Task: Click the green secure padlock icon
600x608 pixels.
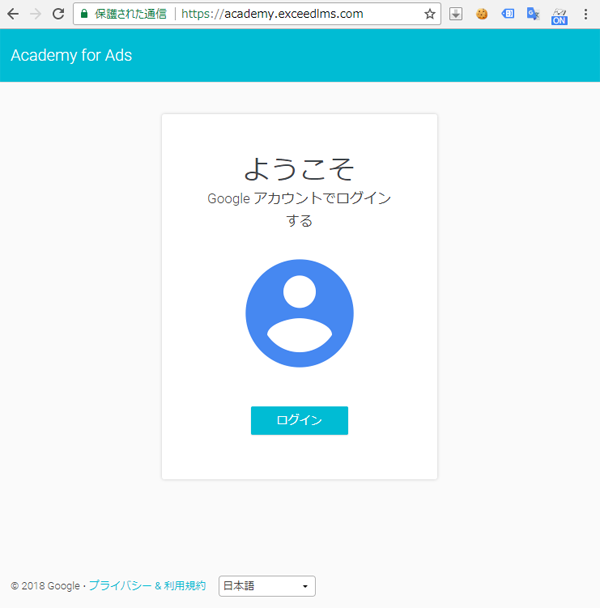Action: pyautogui.click(x=84, y=14)
